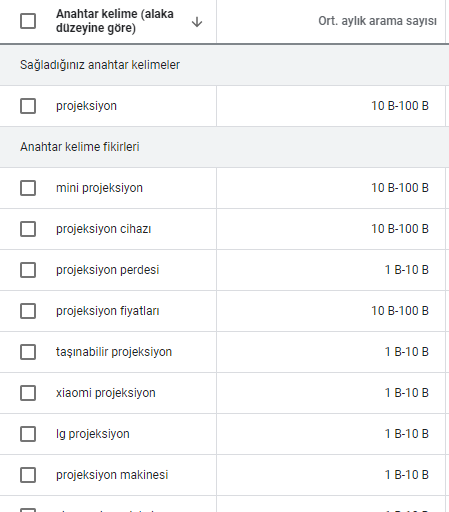
Task: Click the 1 B-10 B value for lg projeksiyon
Action: (407, 434)
